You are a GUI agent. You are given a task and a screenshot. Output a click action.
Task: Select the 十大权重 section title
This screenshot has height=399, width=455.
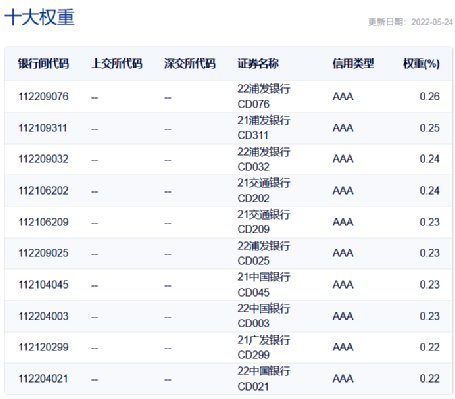tap(39, 17)
